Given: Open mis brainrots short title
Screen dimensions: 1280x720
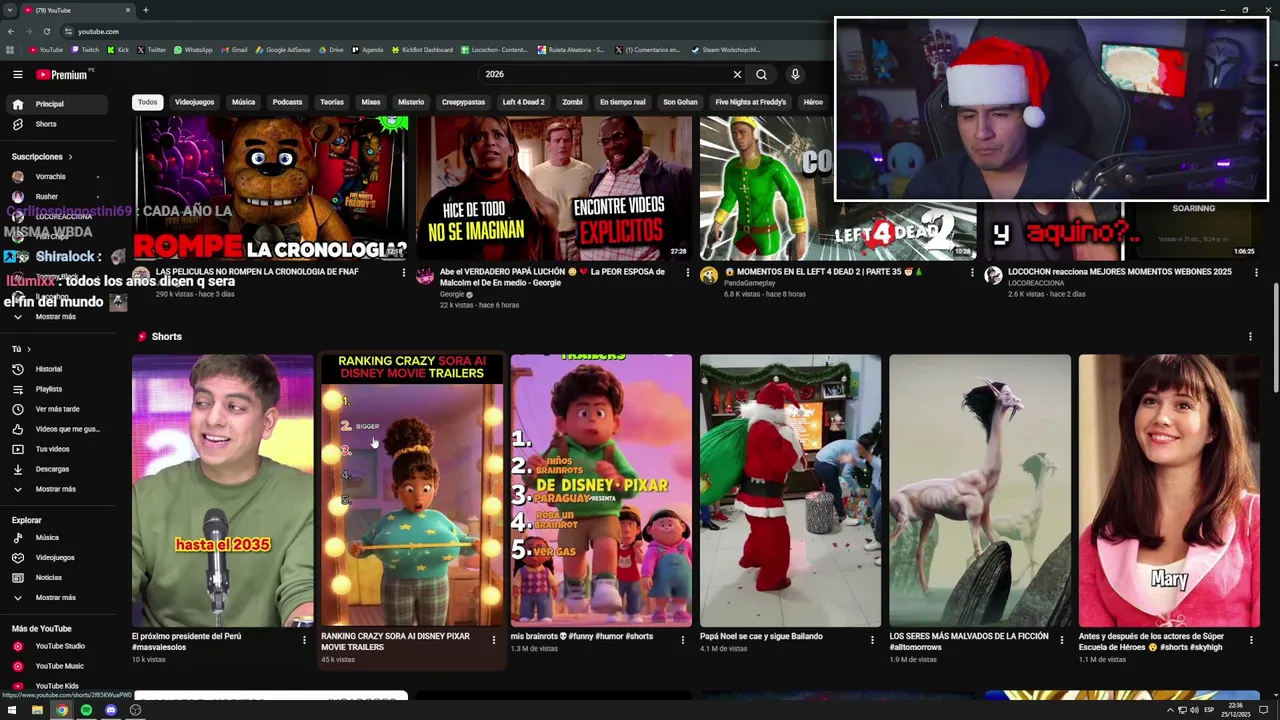Looking at the screenshot, I should pos(581,636).
